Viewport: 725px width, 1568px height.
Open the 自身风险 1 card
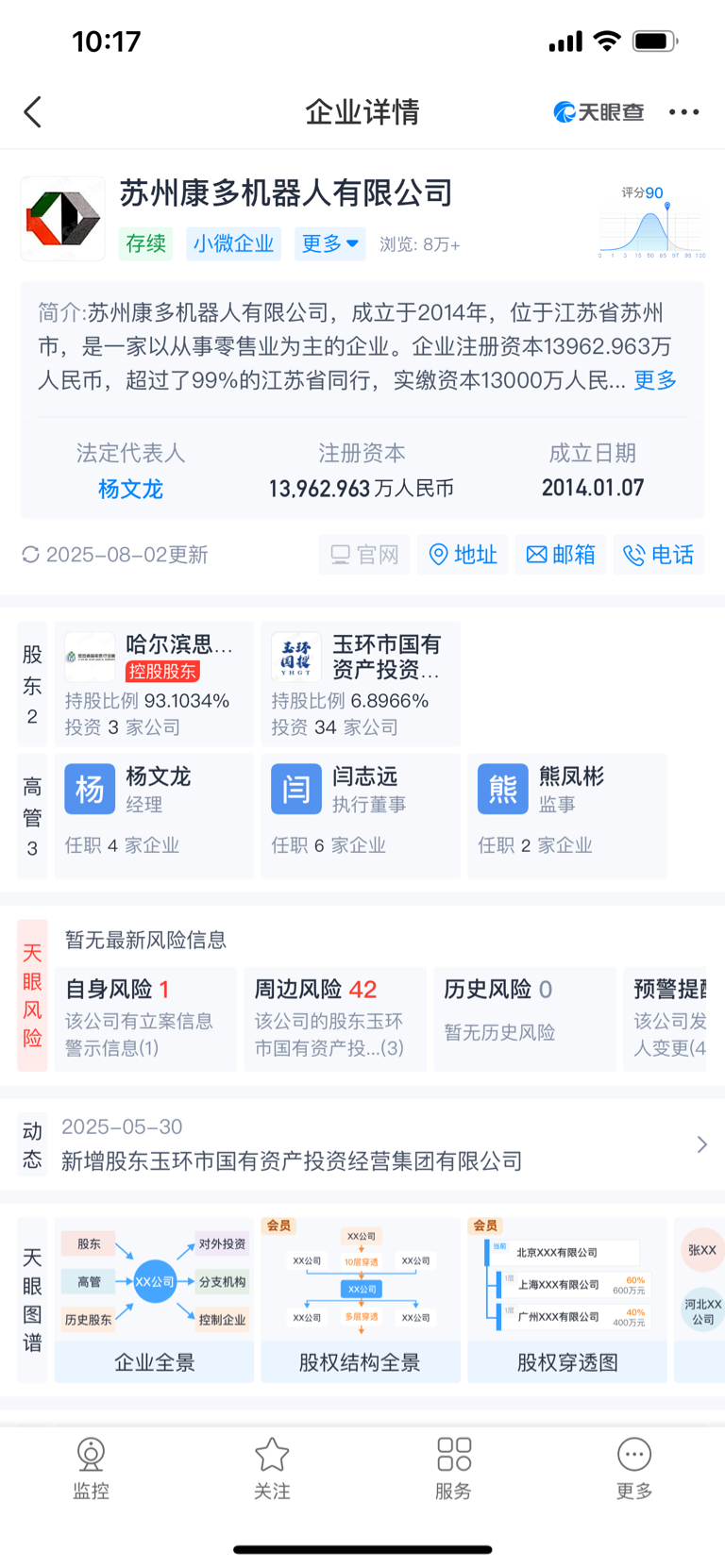point(145,1019)
